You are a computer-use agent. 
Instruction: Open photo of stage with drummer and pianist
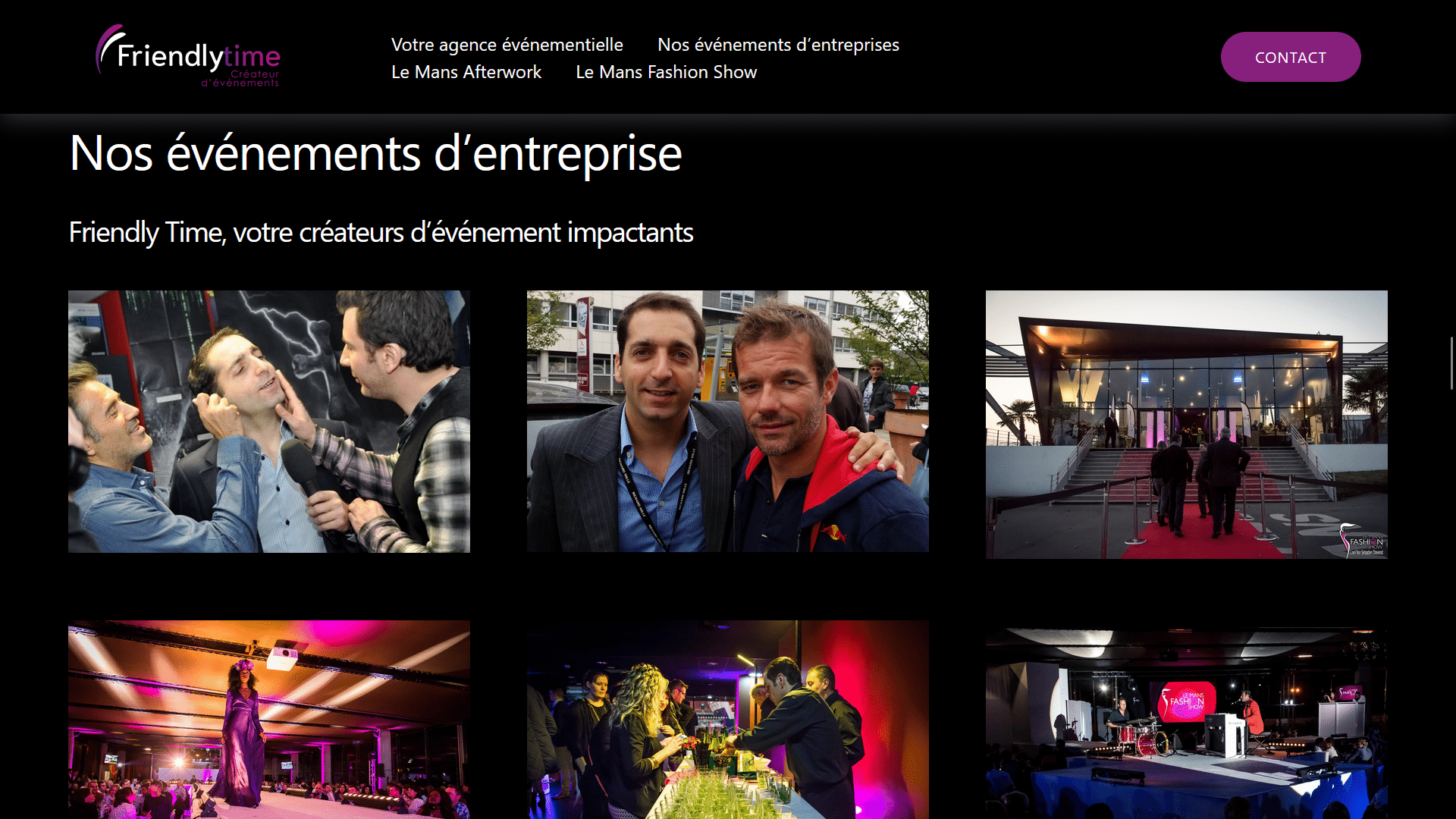[1186, 723]
